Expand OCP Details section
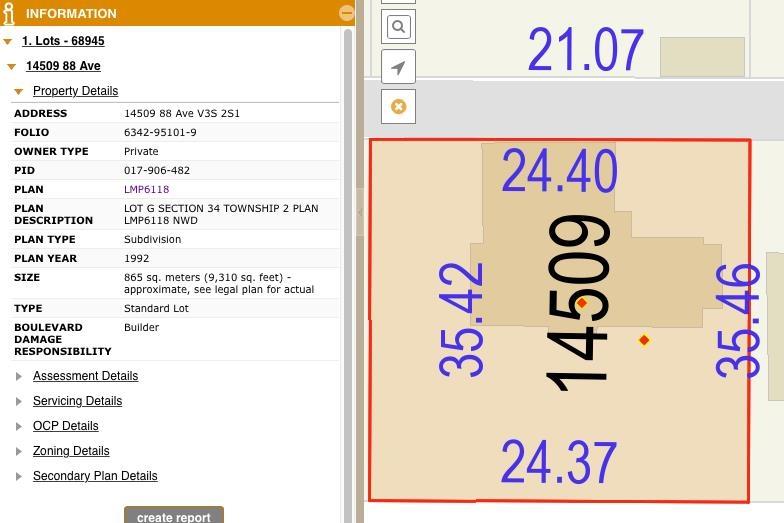Viewport: 784px width, 523px height. [65, 426]
